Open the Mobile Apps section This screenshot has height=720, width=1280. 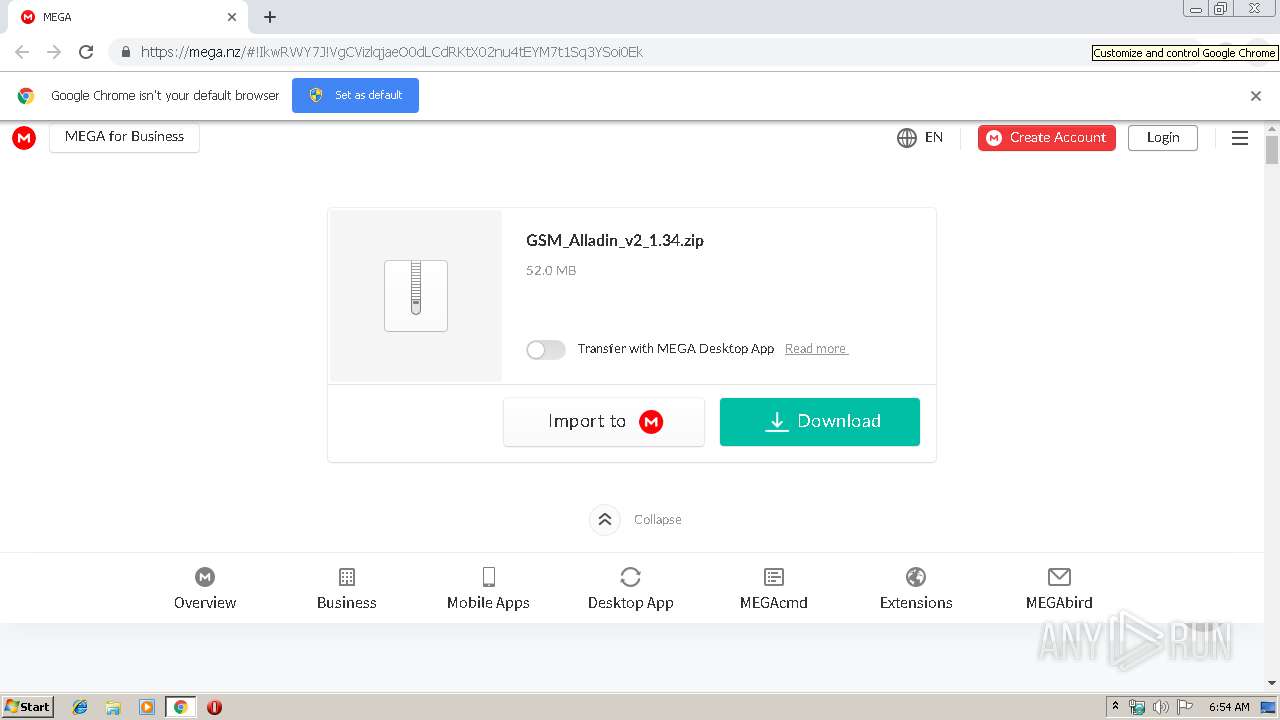488,588
